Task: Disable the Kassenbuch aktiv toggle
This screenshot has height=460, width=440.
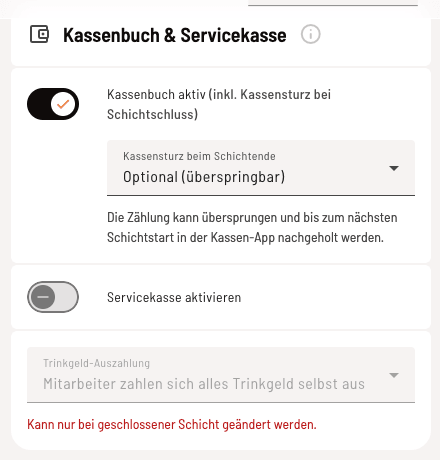Action: coord(53,104)
